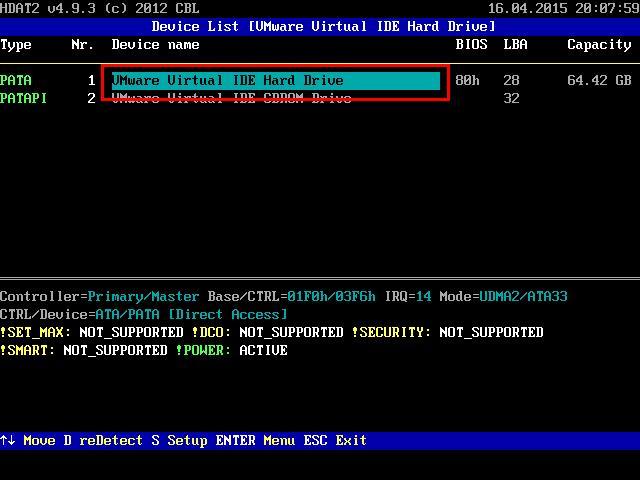Click device number 1

coord(91,80)
